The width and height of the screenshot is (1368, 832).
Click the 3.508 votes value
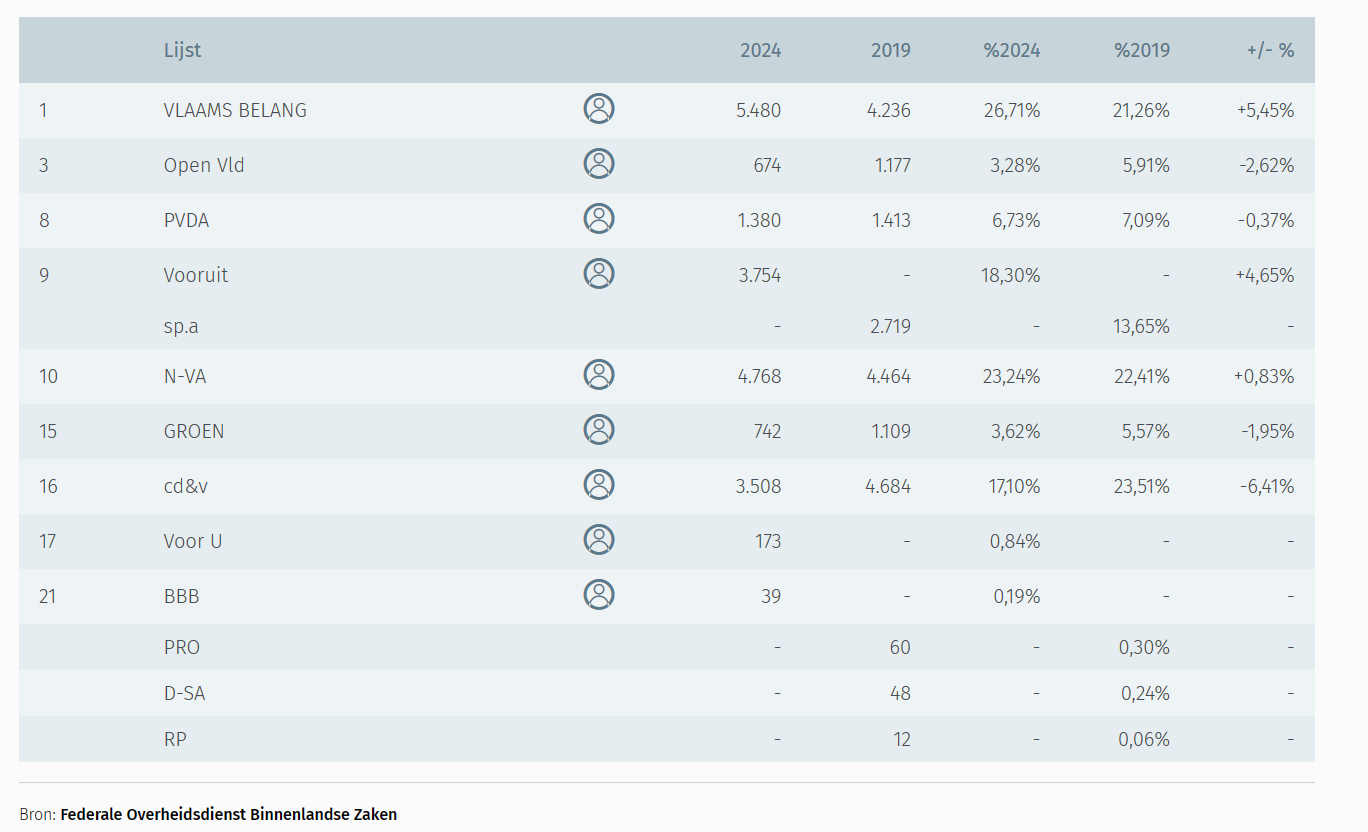(760, 487)
